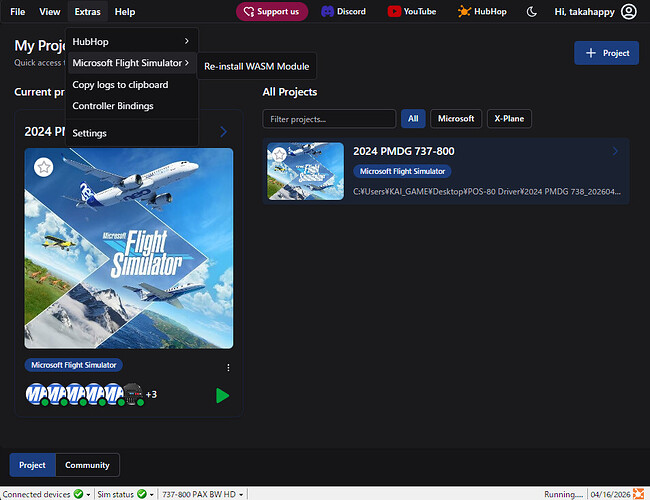The image size is (650, 500).
Task: Switch to the Community tab
Action: pyautogui.click(x=87, y=465)
